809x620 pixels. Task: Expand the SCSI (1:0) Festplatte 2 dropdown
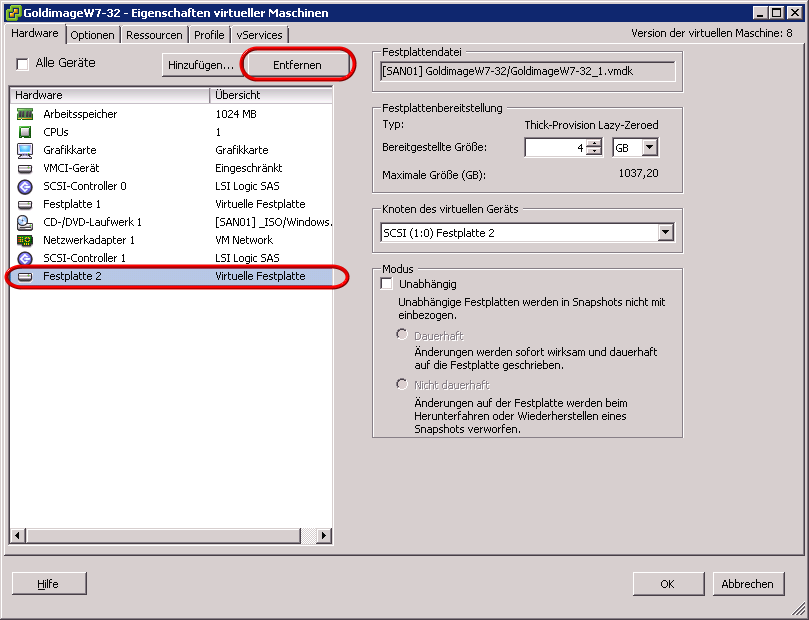tap(665, 233)
